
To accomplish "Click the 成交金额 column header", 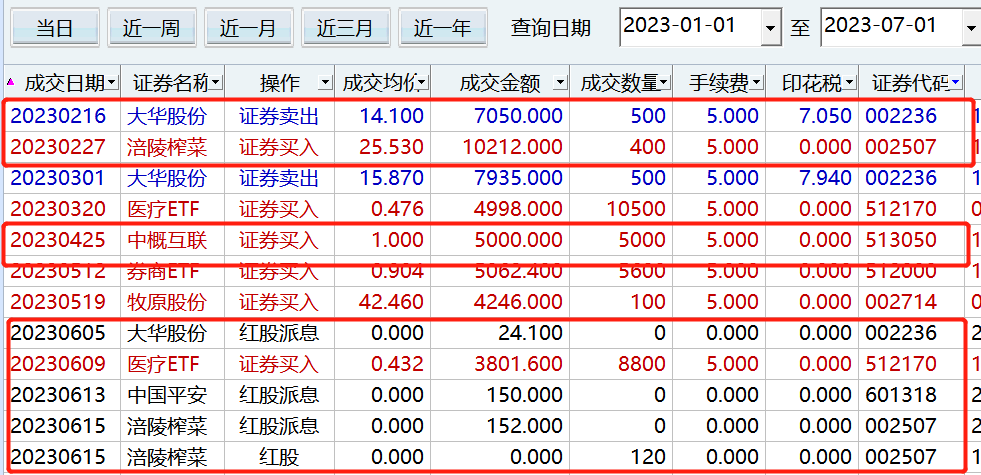I will (500, 83).
